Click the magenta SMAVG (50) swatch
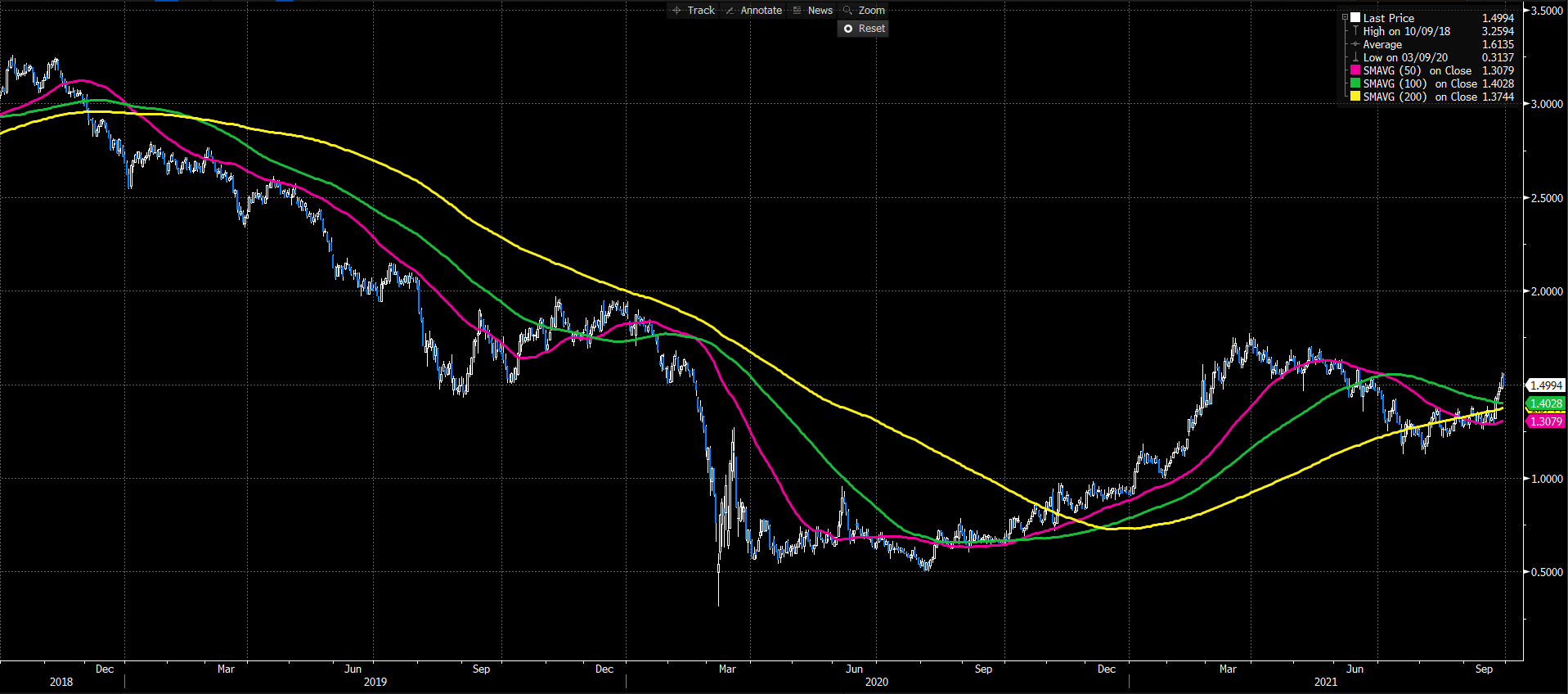The height and width of the screenshot is (694, 1568). pos(1355,70)
